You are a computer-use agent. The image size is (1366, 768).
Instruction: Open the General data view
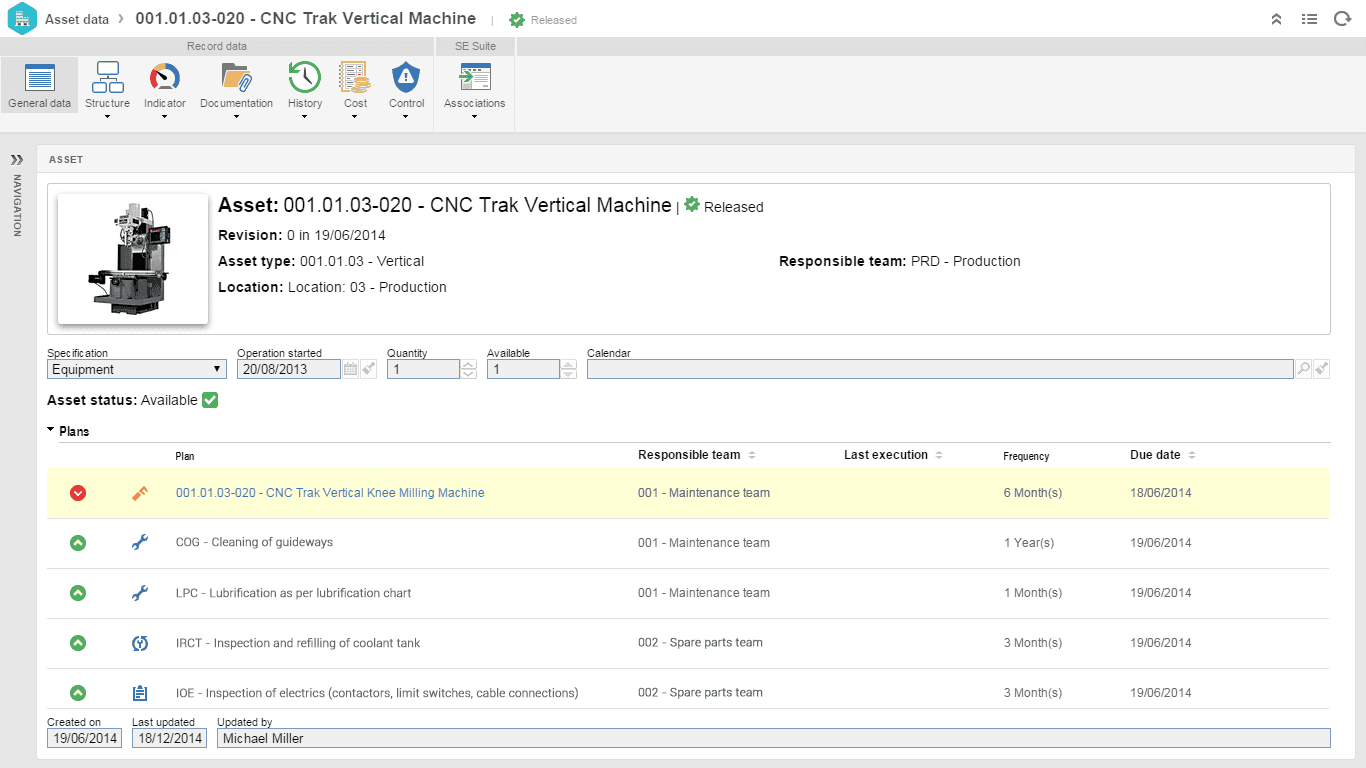[x=39, y=84]
